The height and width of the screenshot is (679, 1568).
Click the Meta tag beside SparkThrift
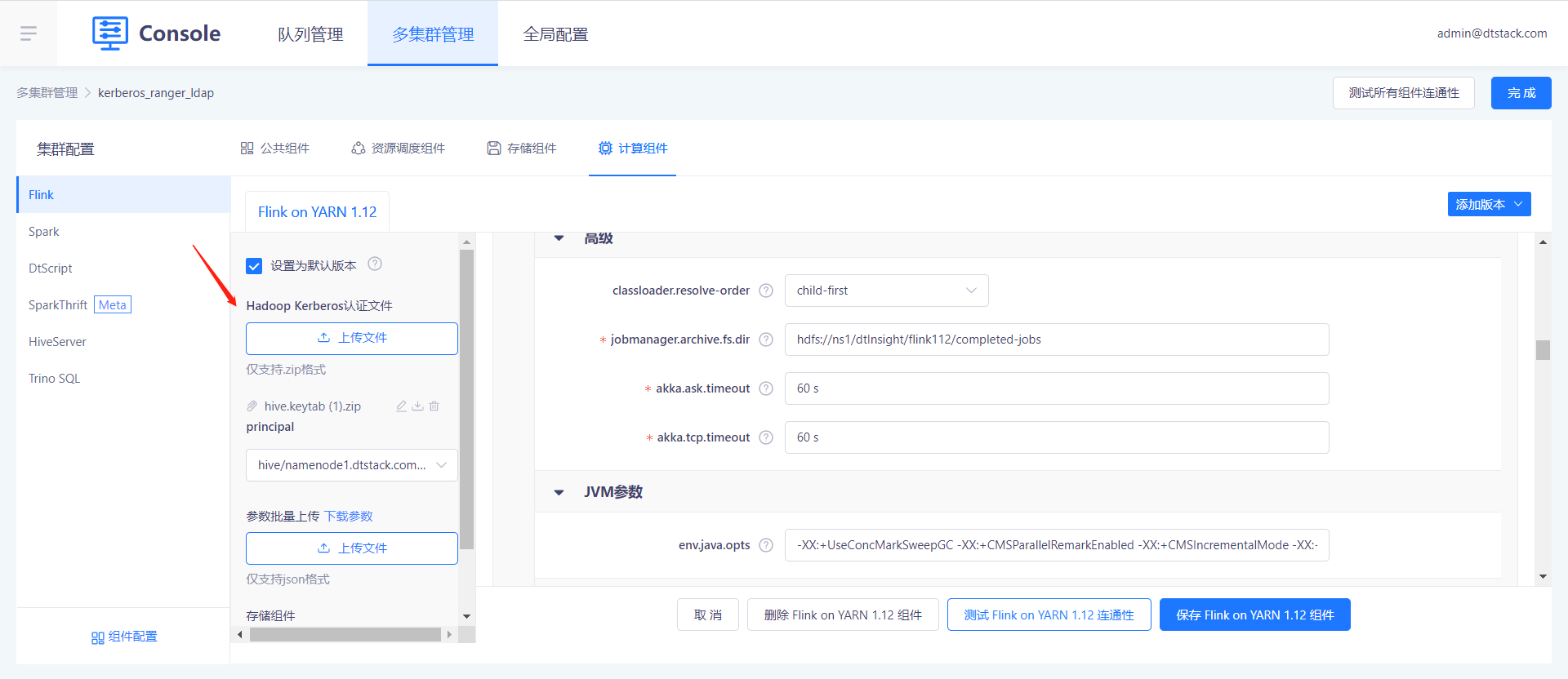click(x=113, y=305)
